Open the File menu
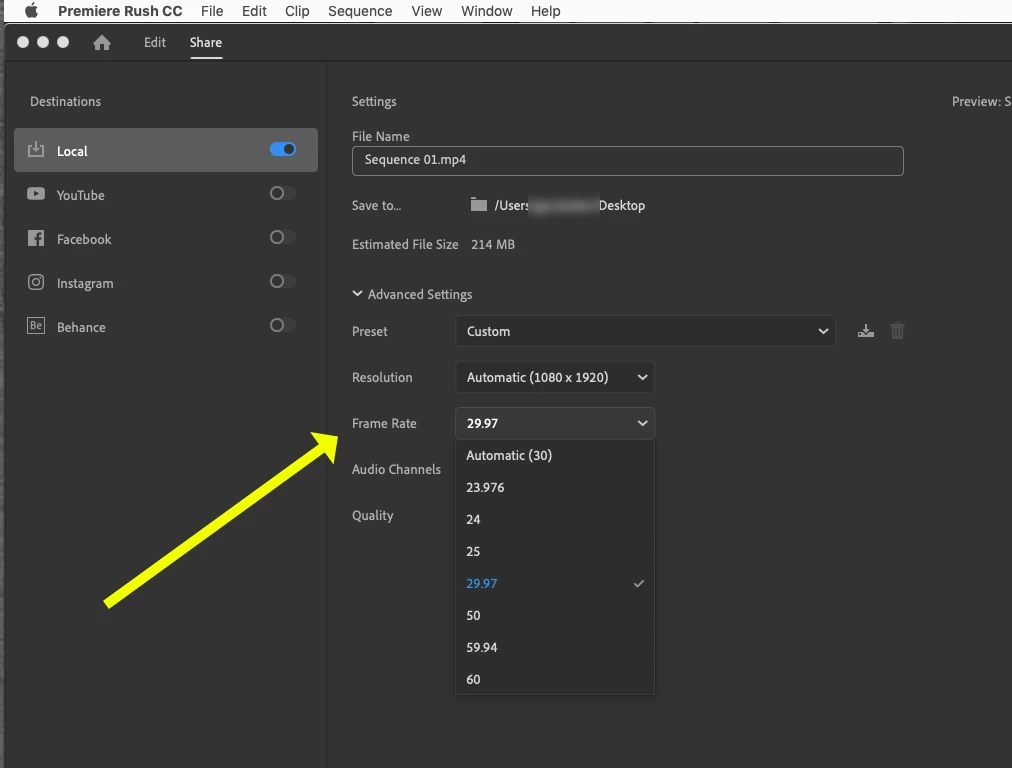 coord(212,11)
